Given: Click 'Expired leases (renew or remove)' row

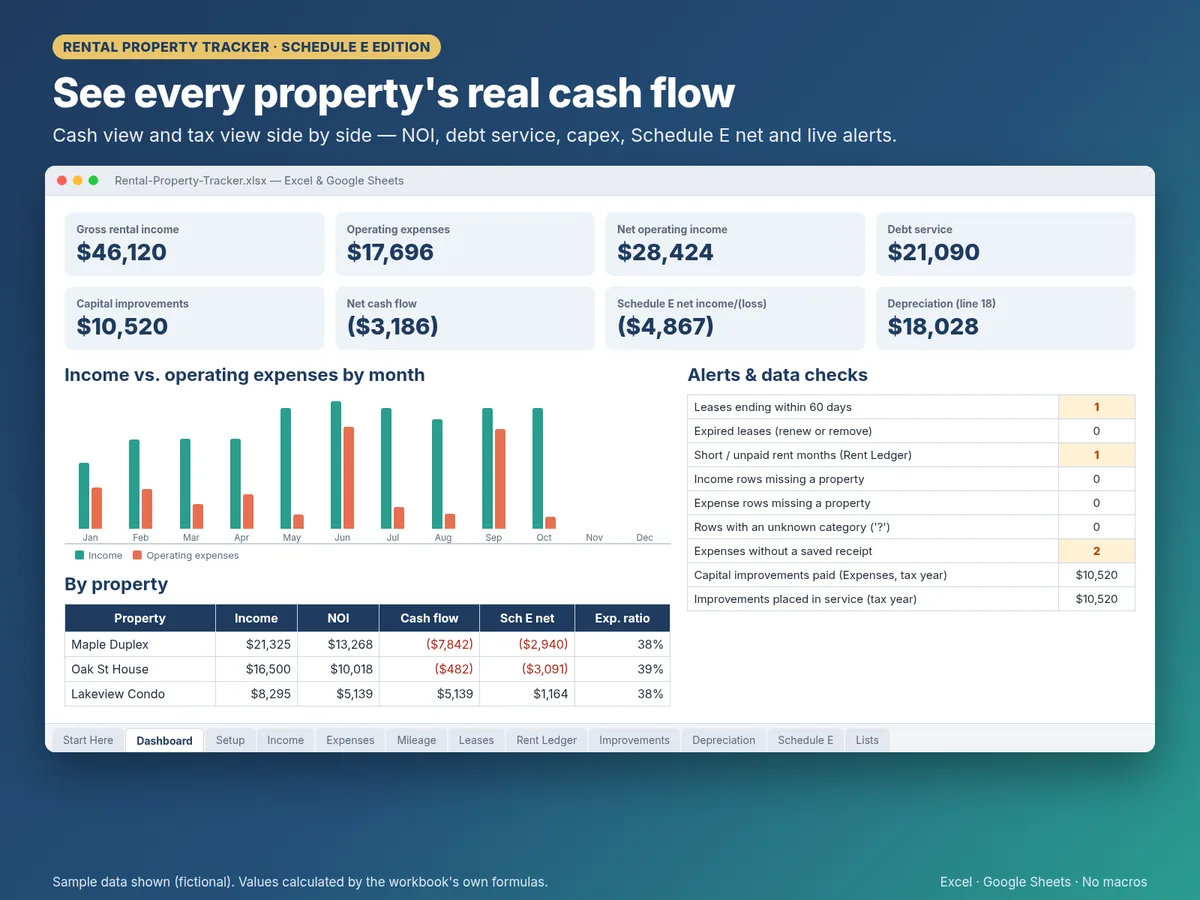Looking at the screenshot, I should (x=911, y=431).
